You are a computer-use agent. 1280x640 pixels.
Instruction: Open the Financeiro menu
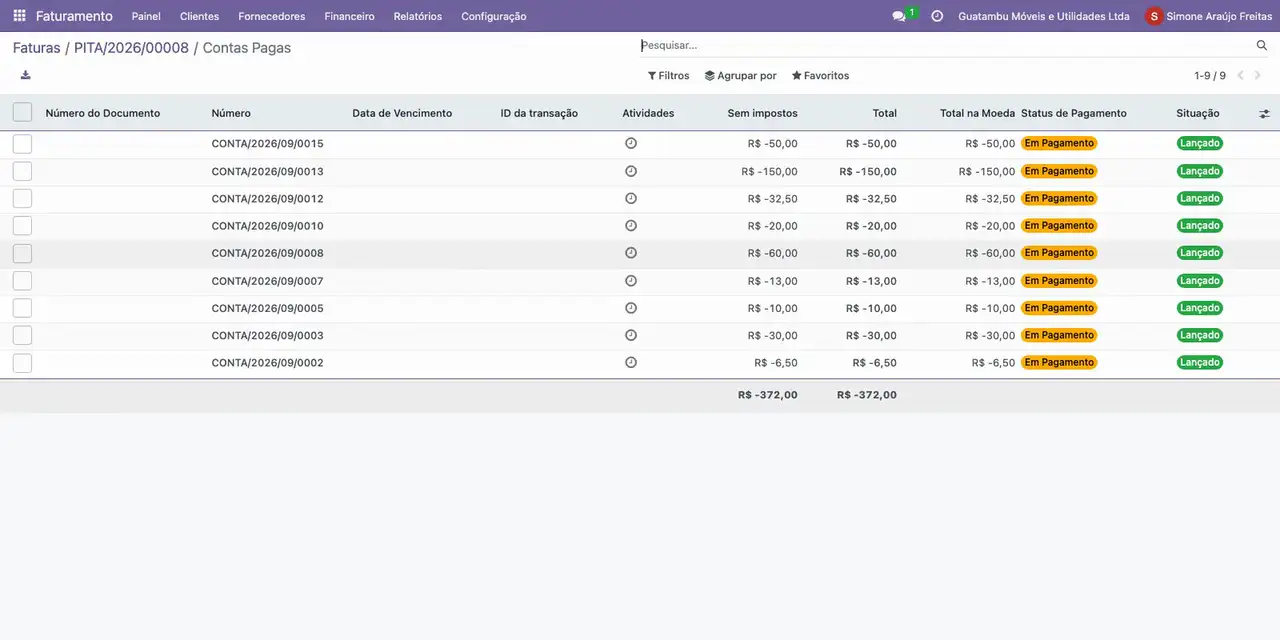point(349,16)
